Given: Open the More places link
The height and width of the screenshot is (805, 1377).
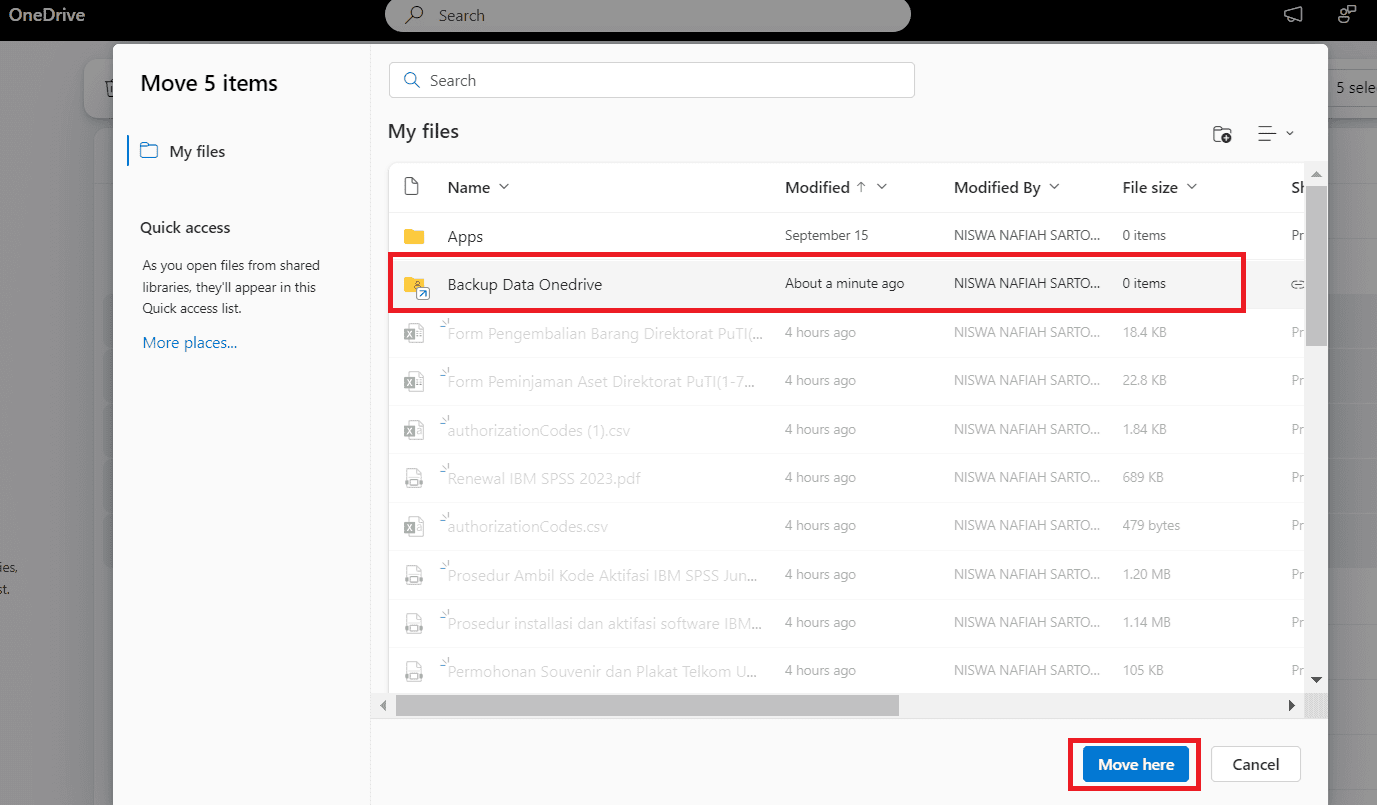Looking at the screenshot, I should click(x=190, y=343).
